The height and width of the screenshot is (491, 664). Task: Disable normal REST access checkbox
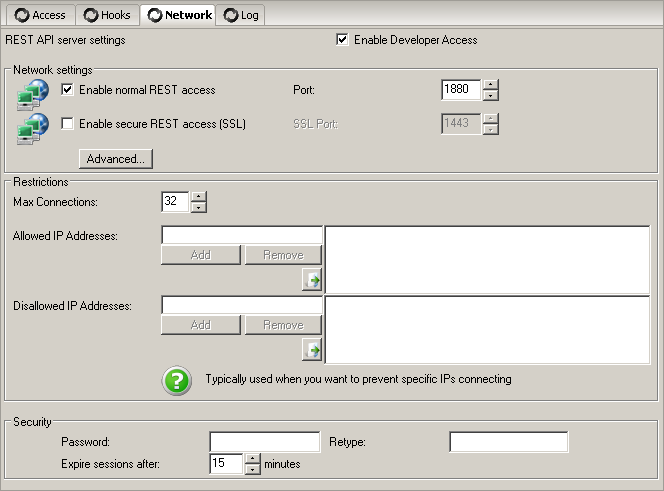pos(68,90)
